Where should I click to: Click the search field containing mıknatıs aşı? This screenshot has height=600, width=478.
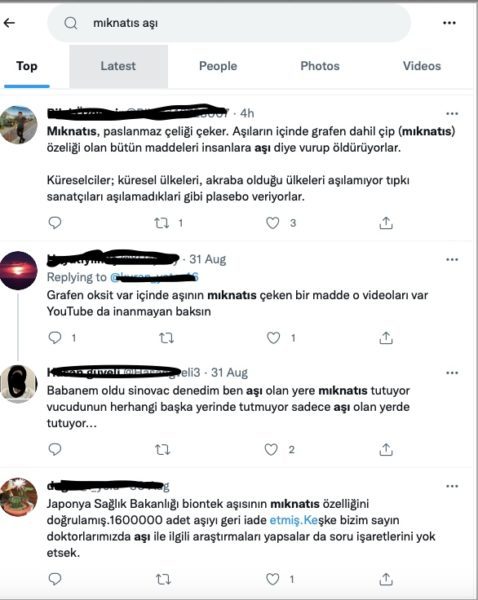coord(229,23)
